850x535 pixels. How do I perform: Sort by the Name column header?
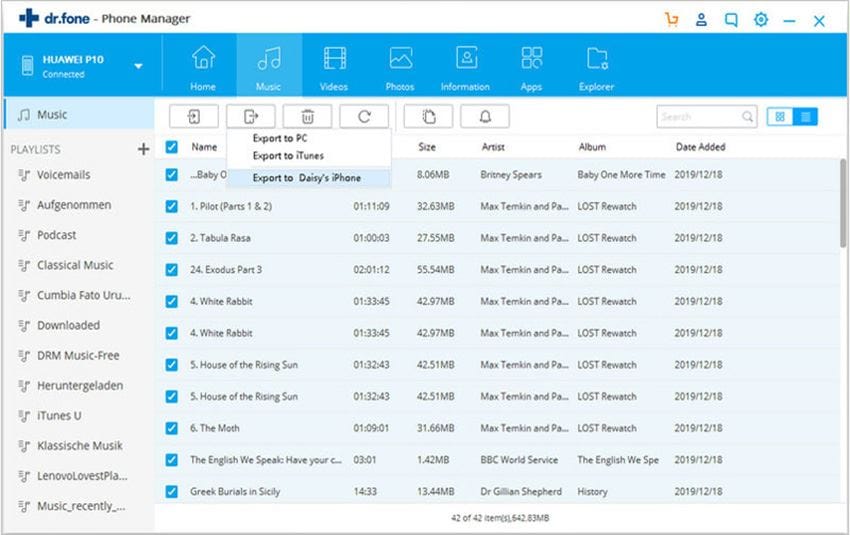[x=204, y=147]
